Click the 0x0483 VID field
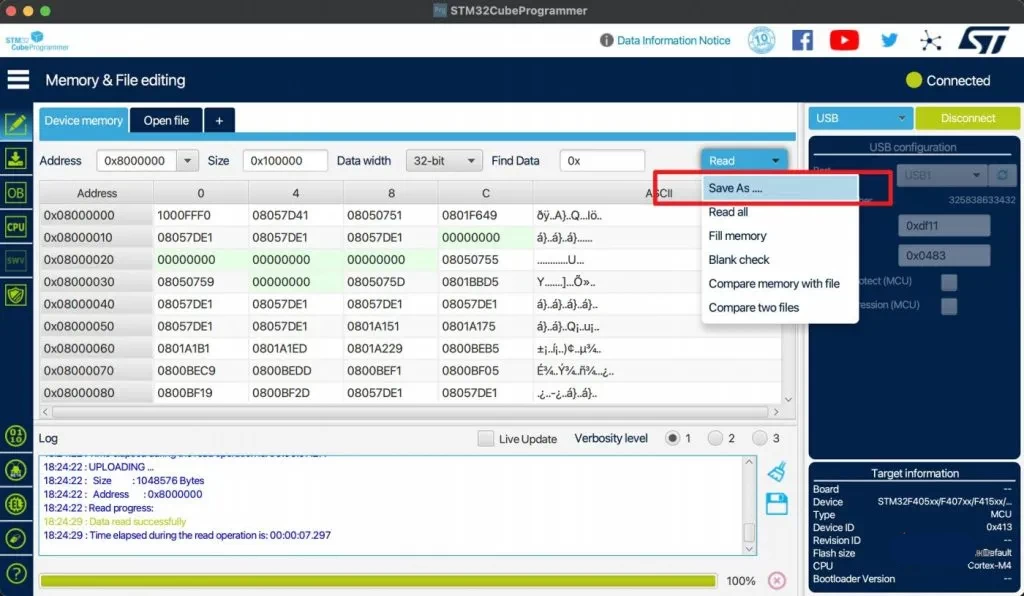 pyautogui.click(x=944, y=255)
